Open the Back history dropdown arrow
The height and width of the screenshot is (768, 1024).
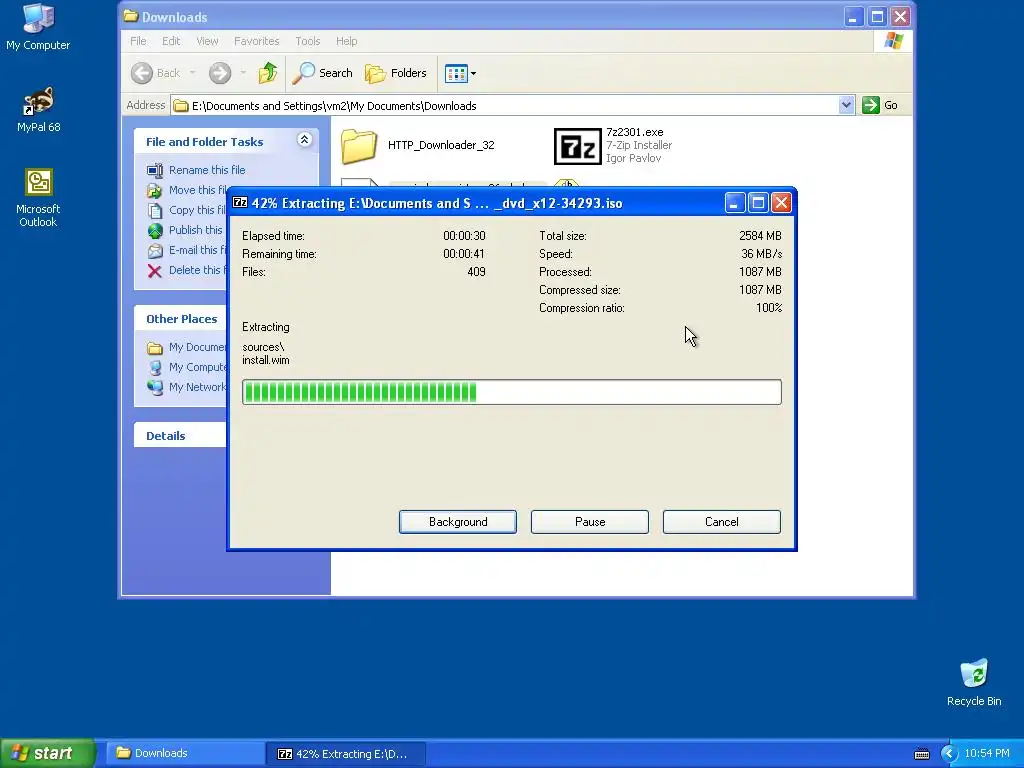point(193,73)
